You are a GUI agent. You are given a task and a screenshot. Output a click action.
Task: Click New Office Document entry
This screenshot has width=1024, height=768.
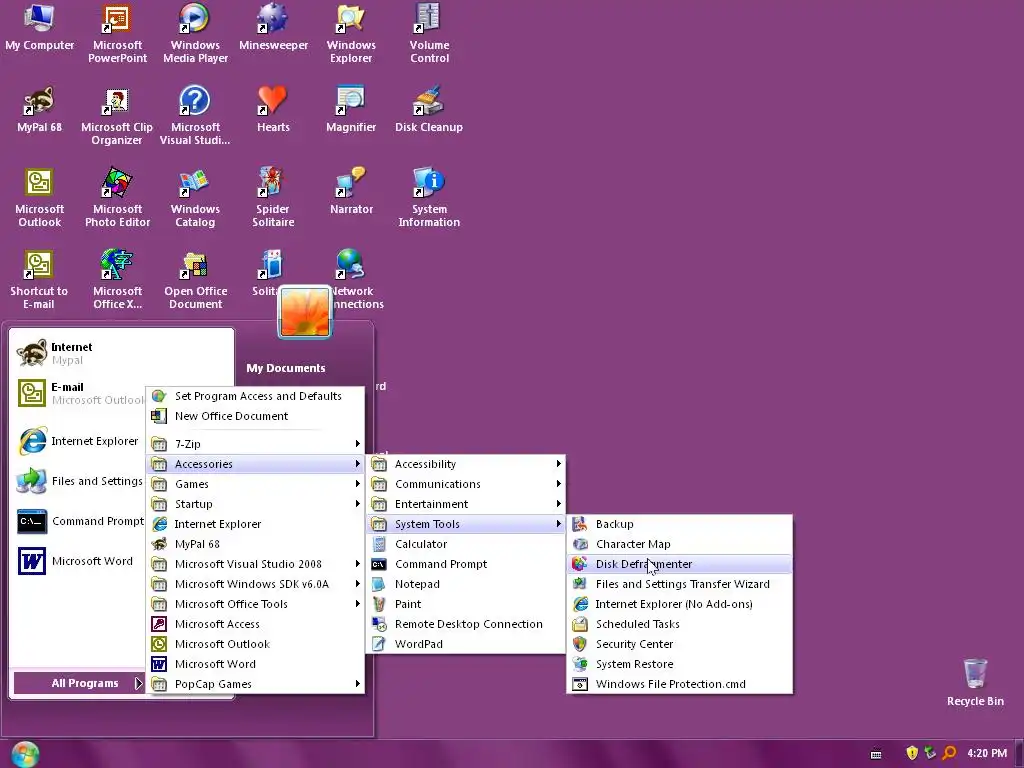click(x=255, y=416)
